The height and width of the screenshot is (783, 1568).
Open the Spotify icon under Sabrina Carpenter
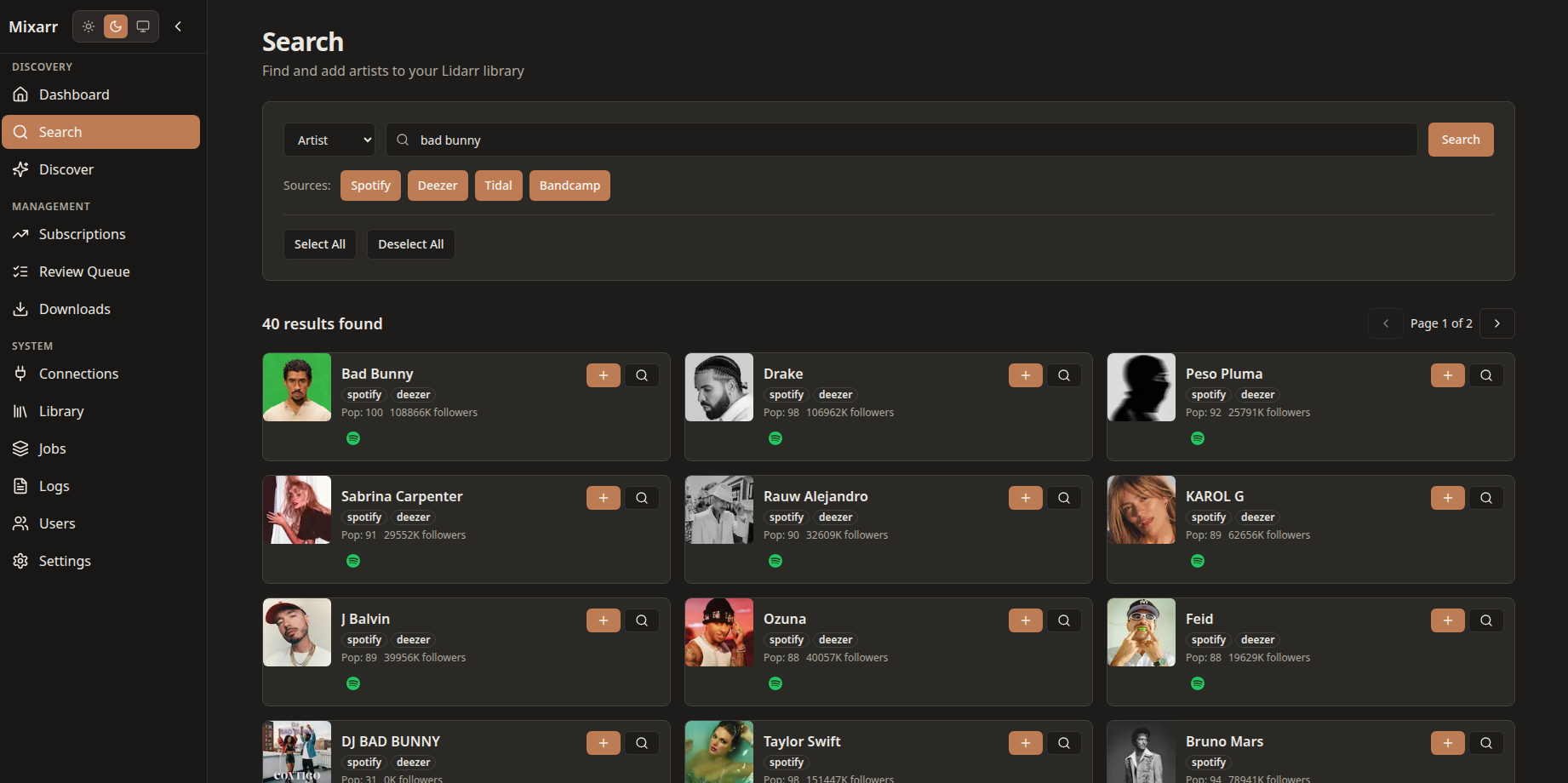[353, 561]
